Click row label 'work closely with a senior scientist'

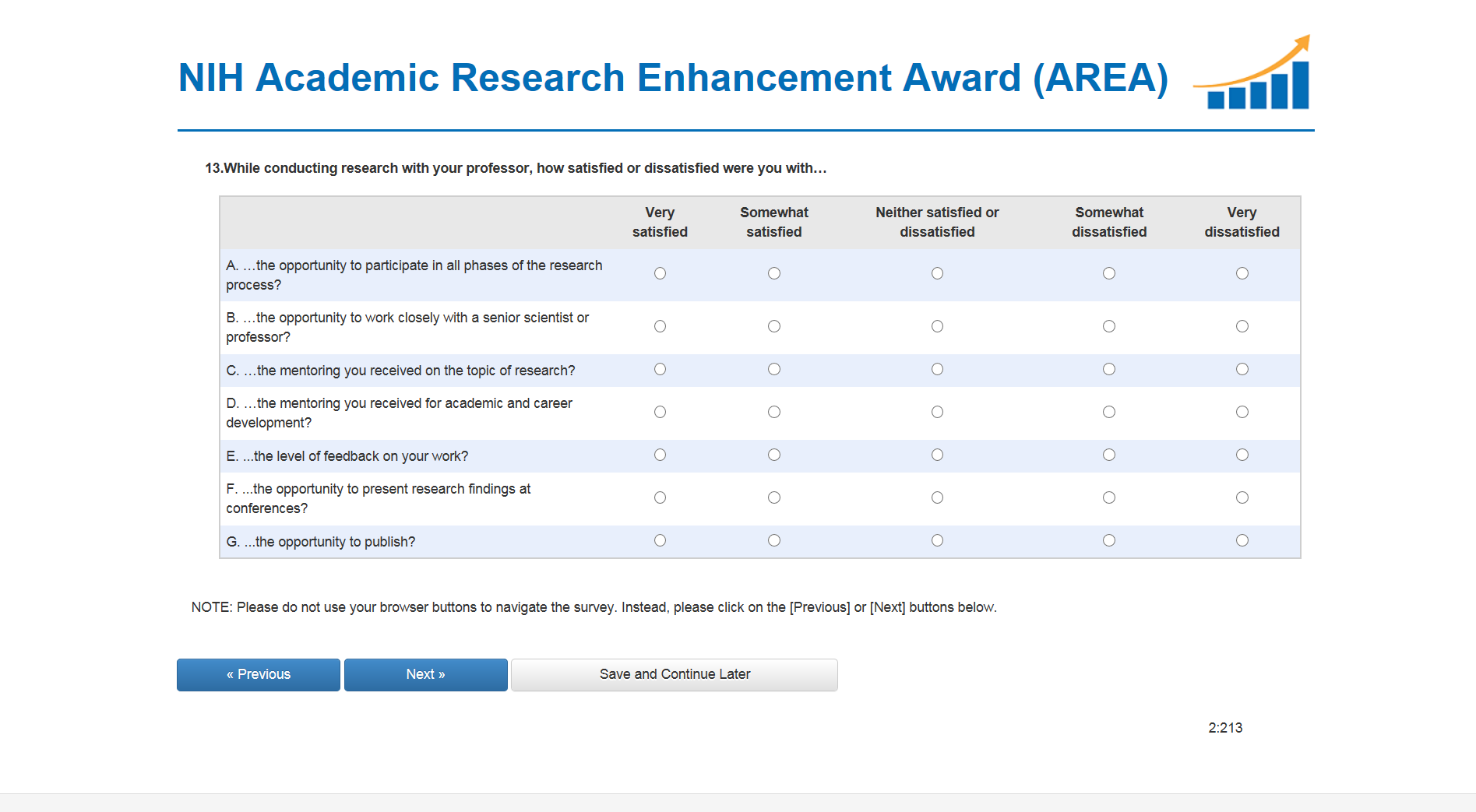tap(407, 327)
